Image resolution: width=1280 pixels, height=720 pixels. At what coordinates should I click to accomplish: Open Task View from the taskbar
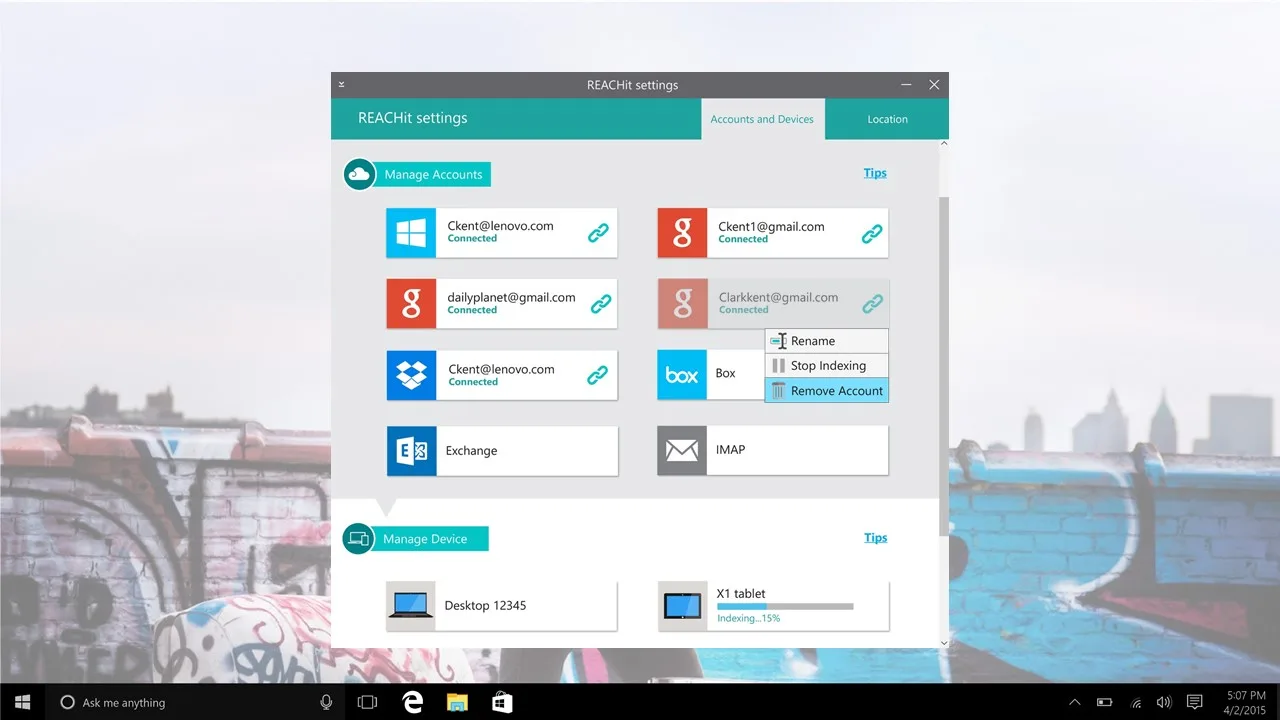click(x=367, y=702)
